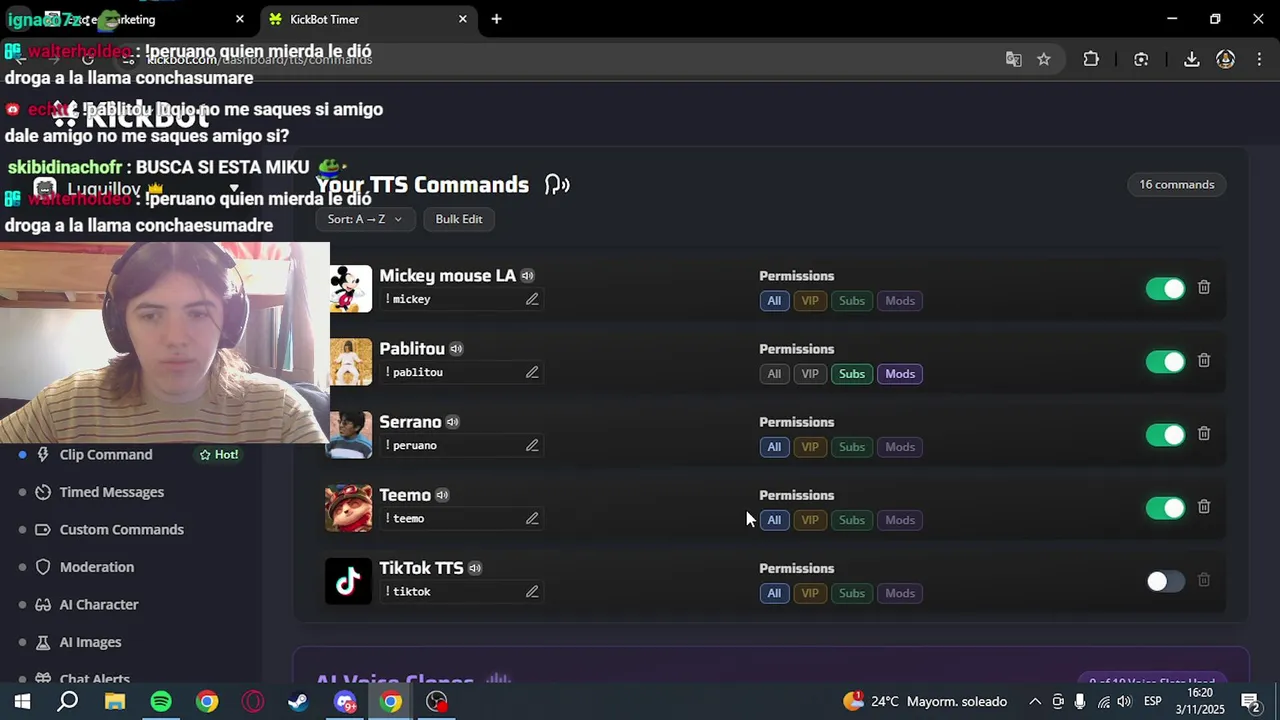This screenshot has height=720, width=1280.
Task: Enable the TikTok TTS command toggle
Action: pyautogui.click(x=1165, y=581)
